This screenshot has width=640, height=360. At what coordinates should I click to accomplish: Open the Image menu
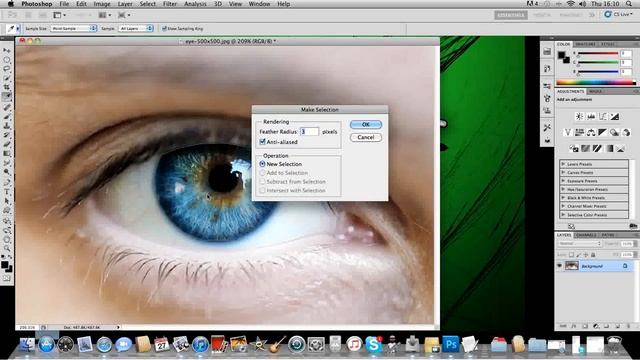coord(102,4)
